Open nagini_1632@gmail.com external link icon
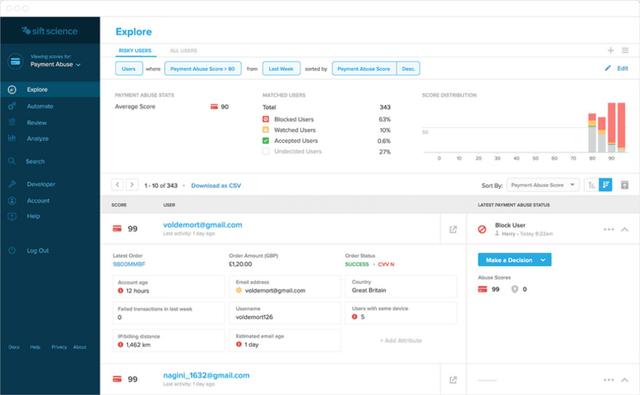This screenshot has width=640, height=395. click(x=453, y=380)
